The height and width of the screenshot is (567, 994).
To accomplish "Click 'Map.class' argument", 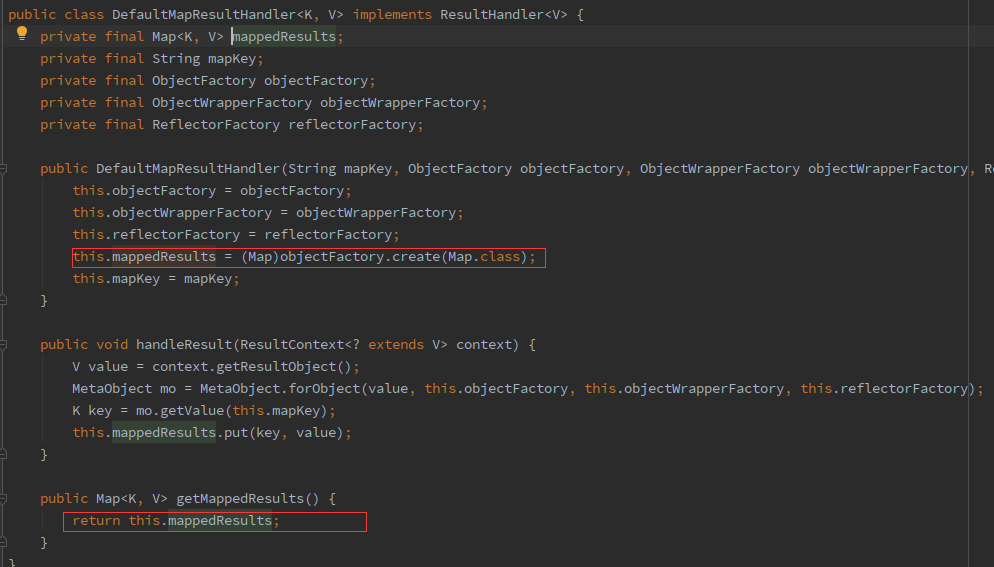I will (x=484, y=257).
